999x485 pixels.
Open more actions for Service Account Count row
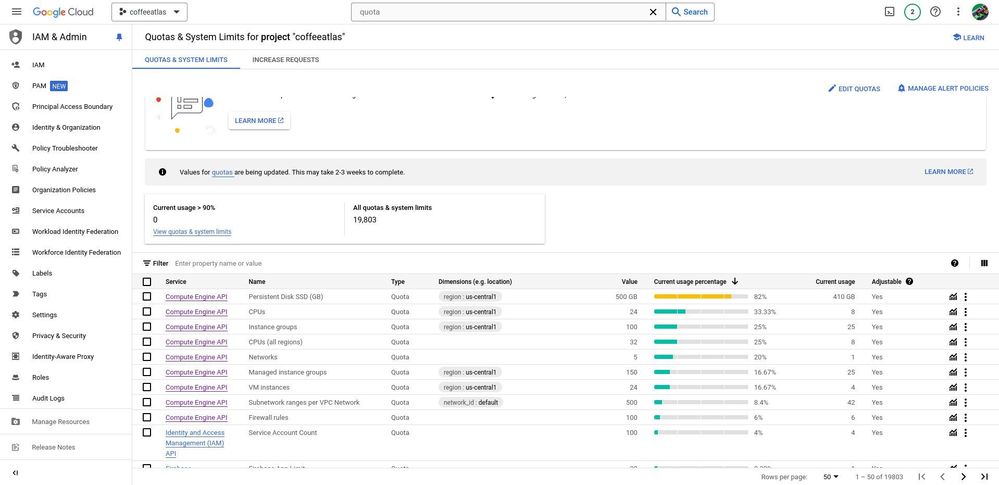pos(966,433)
